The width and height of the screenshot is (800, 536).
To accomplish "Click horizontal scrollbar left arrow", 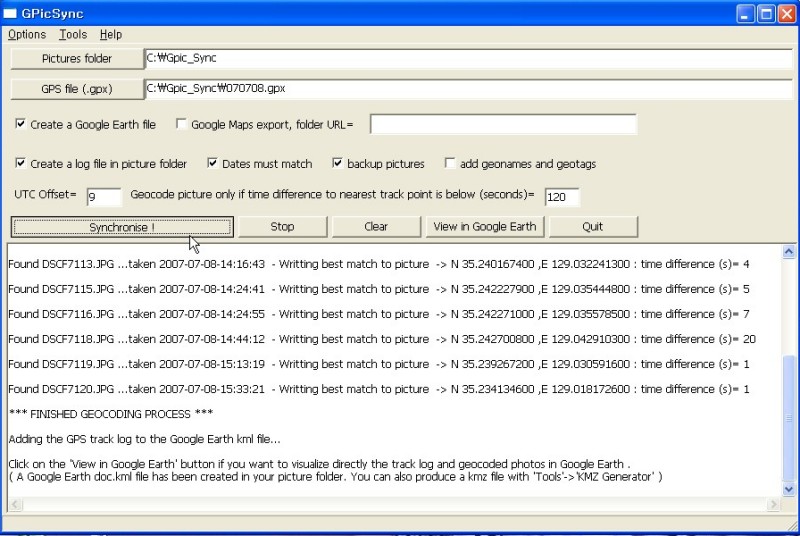I will 15,504.
